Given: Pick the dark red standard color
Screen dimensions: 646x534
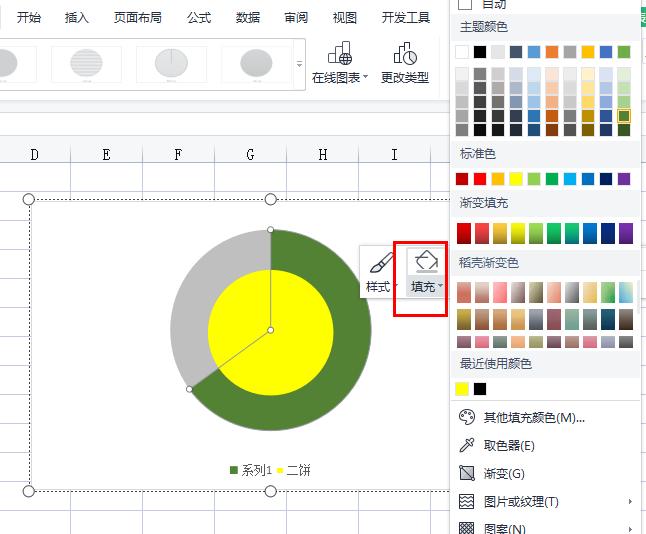Looking at the screenshot, I should click(462, 179).
